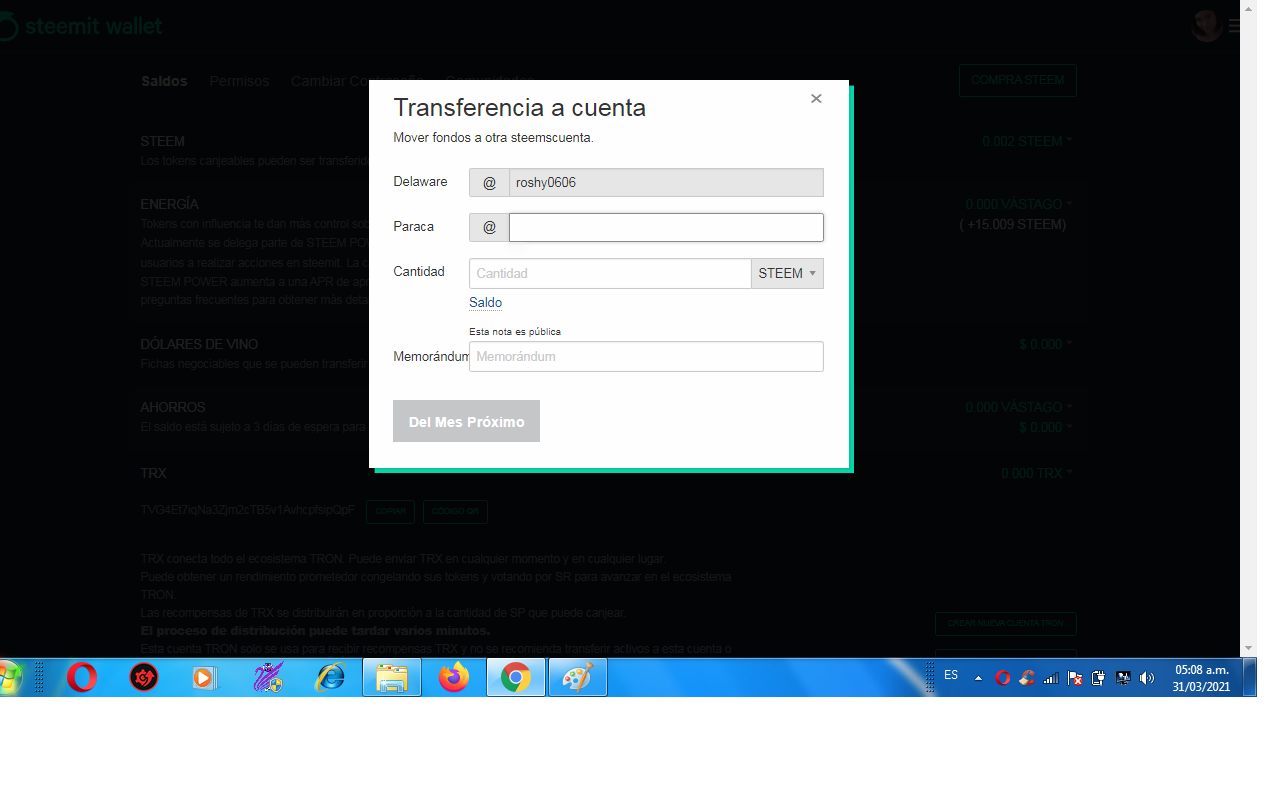Viewport: 1280px width, 800px height.
Task: Open the Action Center flag icon
Action: pos(1075,678)
